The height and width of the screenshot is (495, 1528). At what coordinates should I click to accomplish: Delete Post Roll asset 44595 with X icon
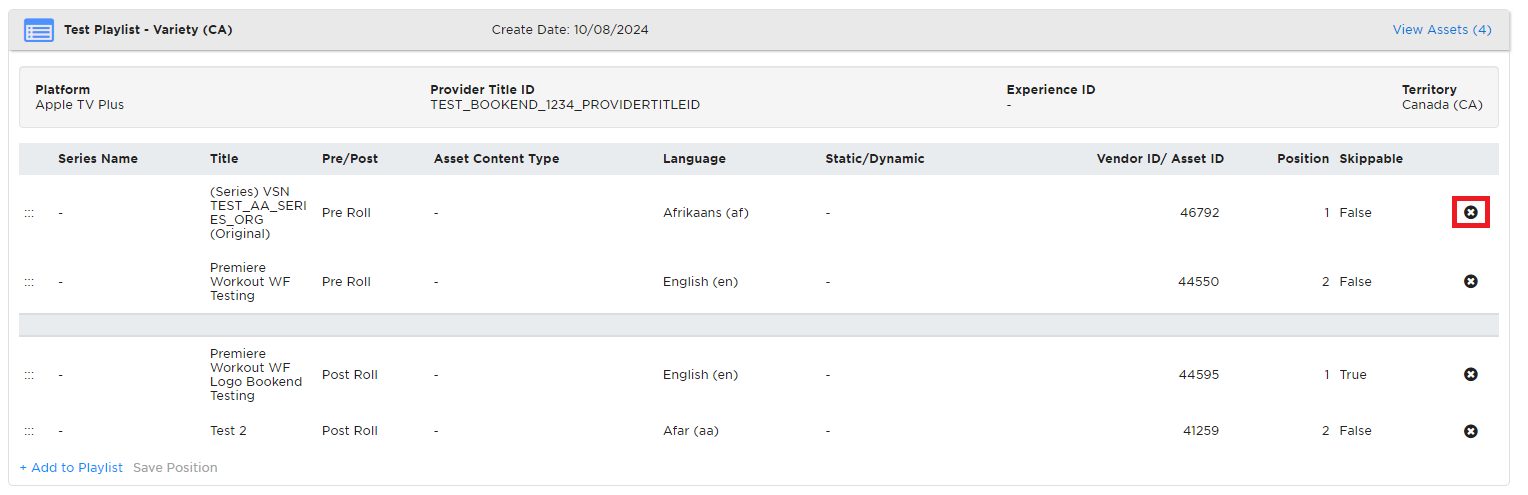1470,375
